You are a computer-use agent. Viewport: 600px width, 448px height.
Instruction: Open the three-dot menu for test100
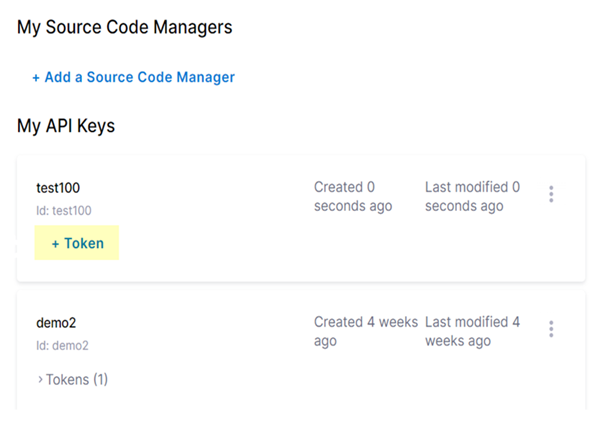tap(551, 194)
